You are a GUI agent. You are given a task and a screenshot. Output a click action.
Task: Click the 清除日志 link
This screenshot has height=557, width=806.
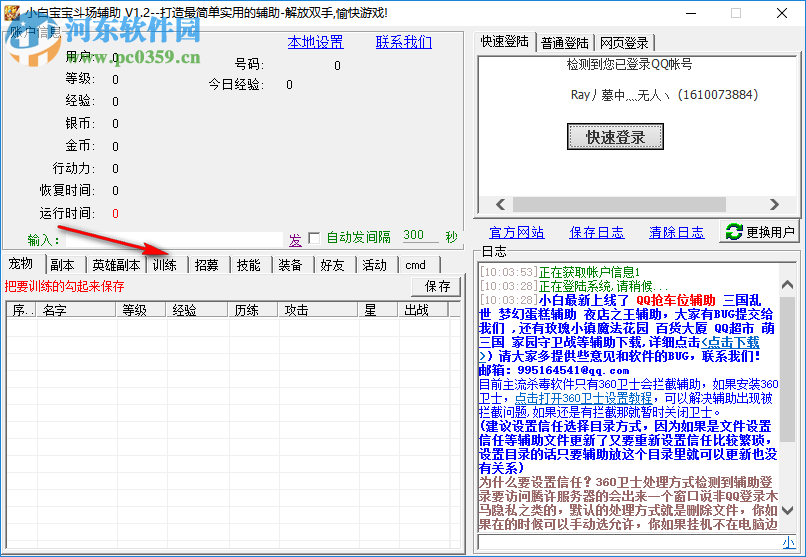click(x=676, y=233)
